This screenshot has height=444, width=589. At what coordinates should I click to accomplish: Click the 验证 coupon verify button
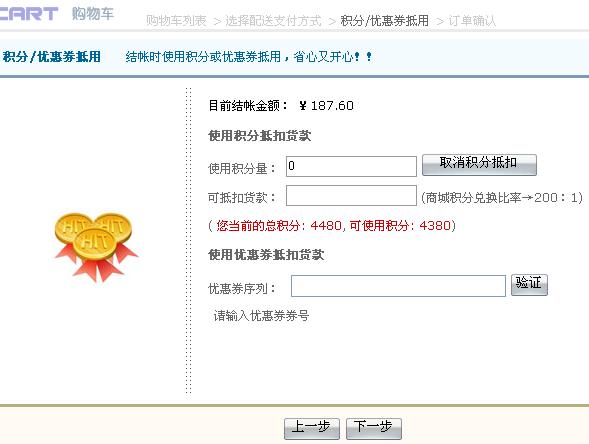pyautogui.click(x=529, y=285)
